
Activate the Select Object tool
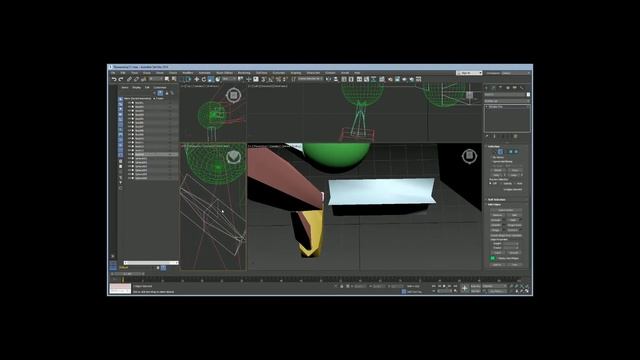(167, 79)
